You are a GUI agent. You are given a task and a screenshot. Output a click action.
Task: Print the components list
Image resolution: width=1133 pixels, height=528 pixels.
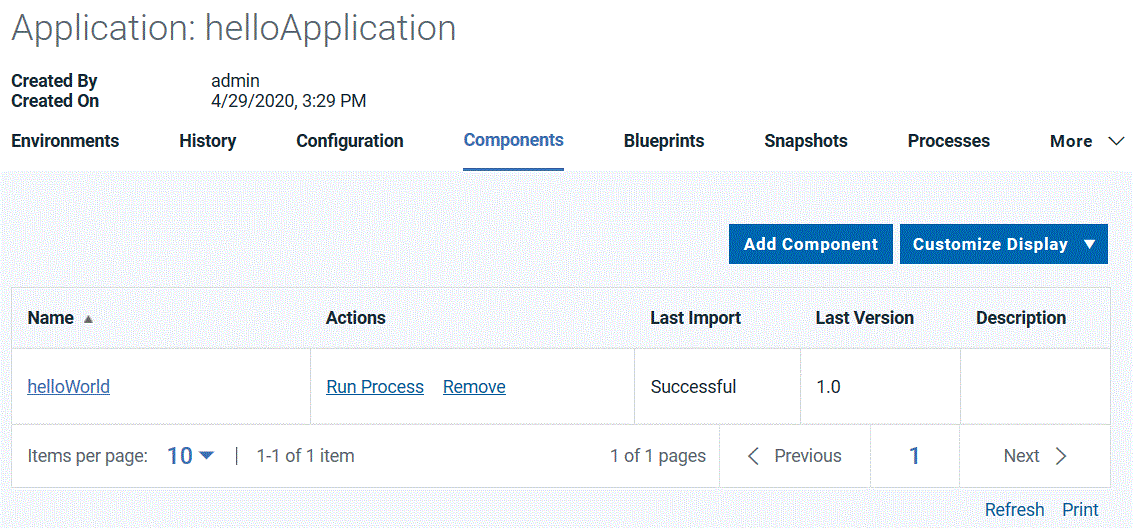1080,510
